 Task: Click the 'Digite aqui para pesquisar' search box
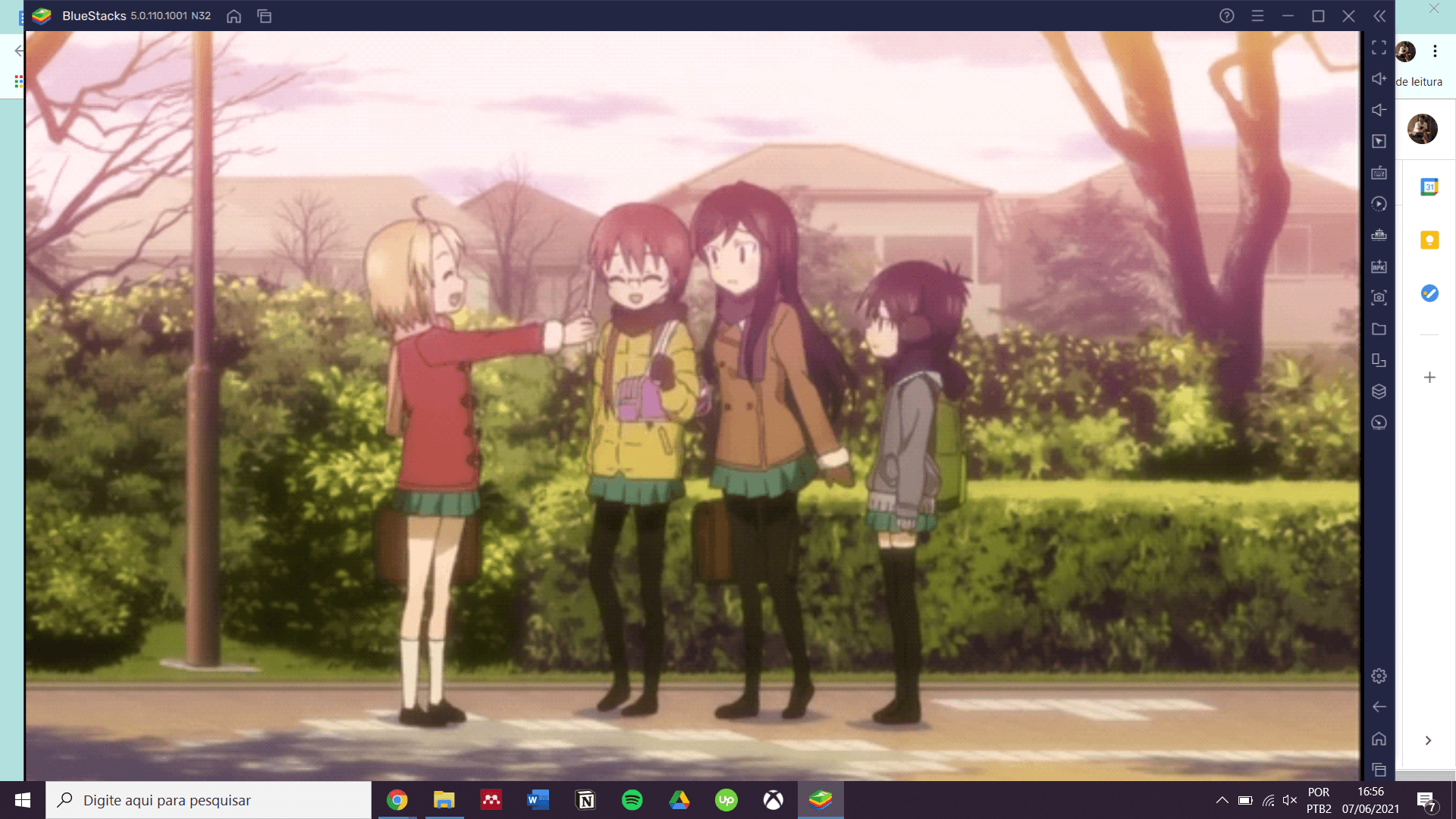[209, 800]
